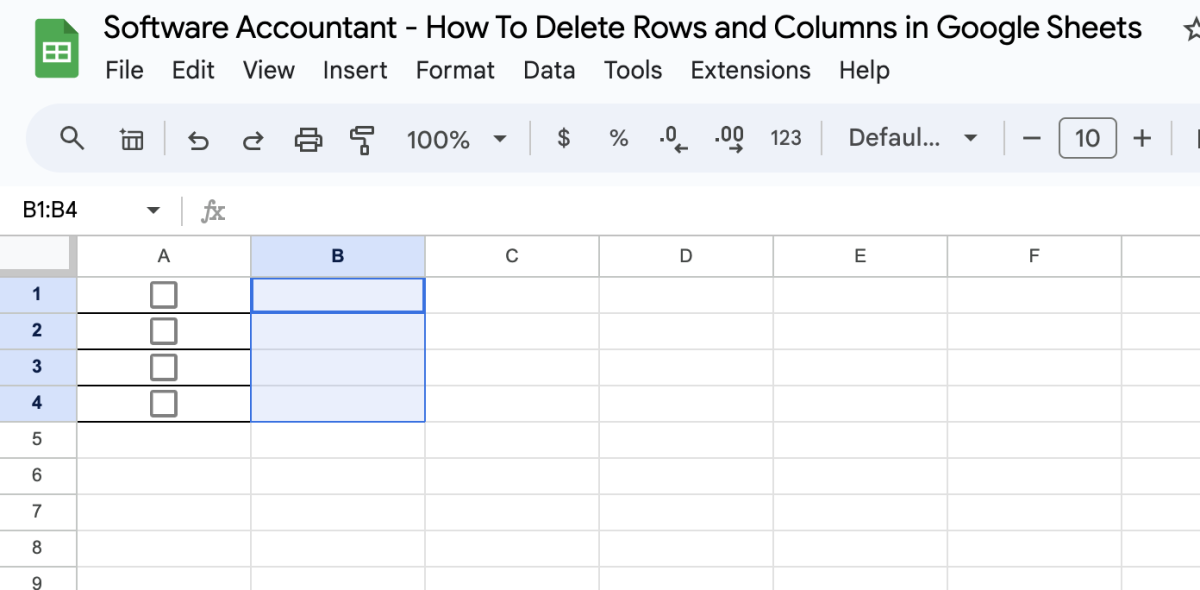Click the document title text
Image resolution: width=1200 pixels, height=590 pixels.
coord(622,28)
